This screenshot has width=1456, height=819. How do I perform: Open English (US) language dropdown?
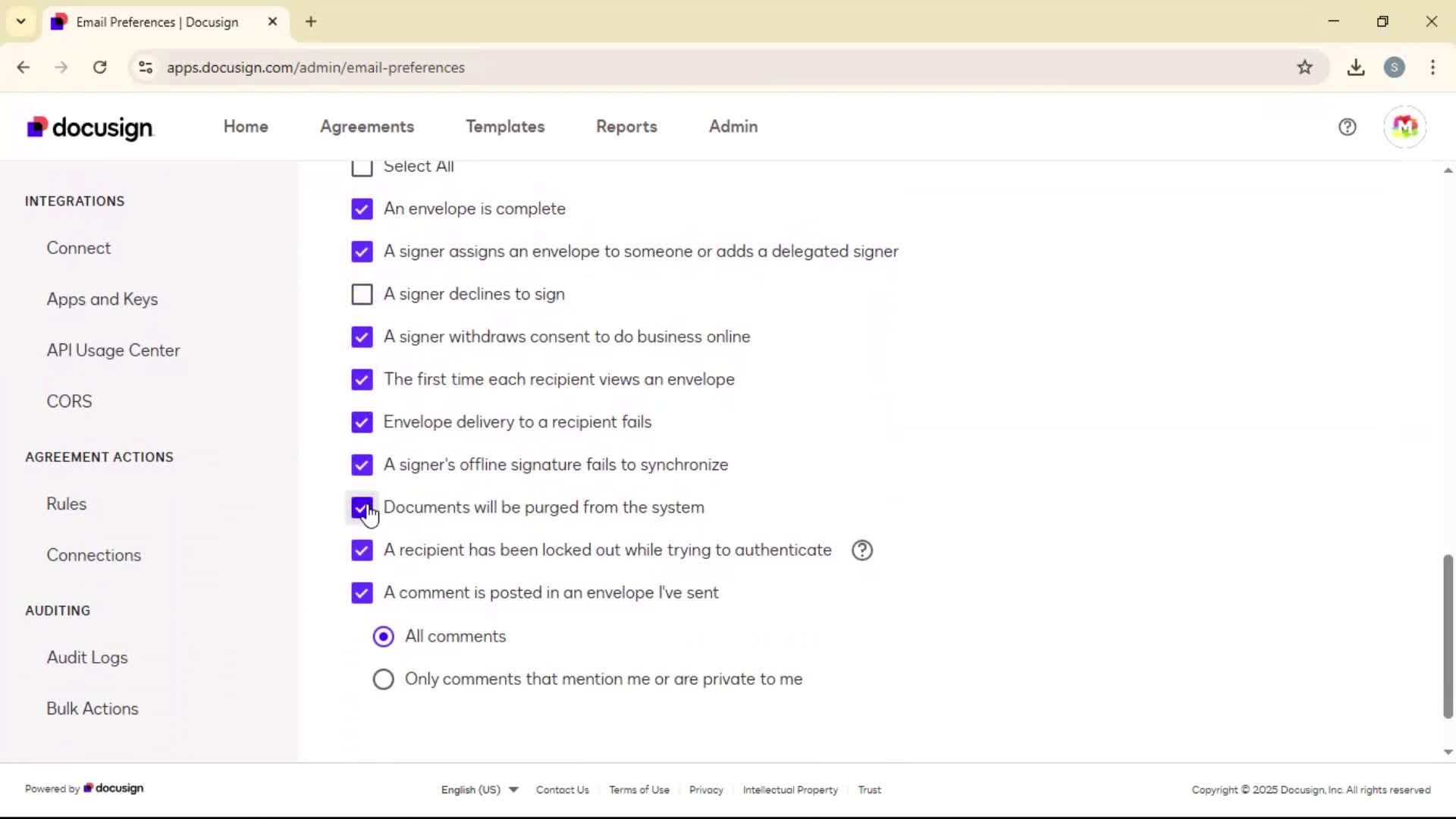[479, 789]
